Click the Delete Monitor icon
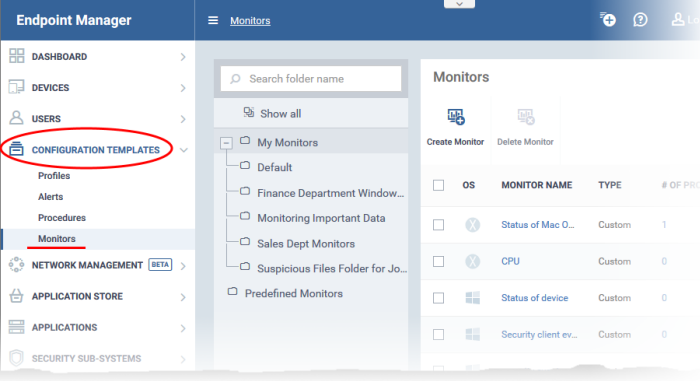Viewport: 700px width, 381px height. [x=525, y=117]
